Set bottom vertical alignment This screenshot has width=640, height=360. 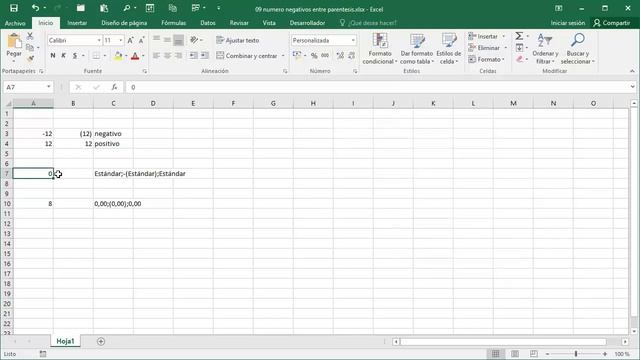(x=178, y=40)
